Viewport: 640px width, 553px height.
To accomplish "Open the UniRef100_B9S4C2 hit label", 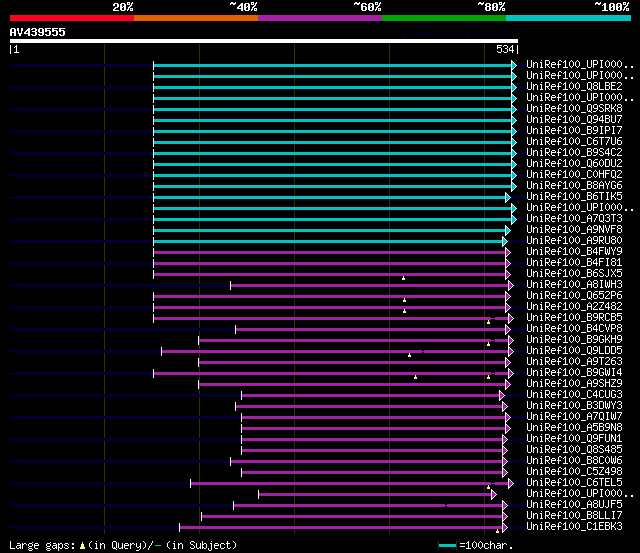I will (x=574, y=153).
